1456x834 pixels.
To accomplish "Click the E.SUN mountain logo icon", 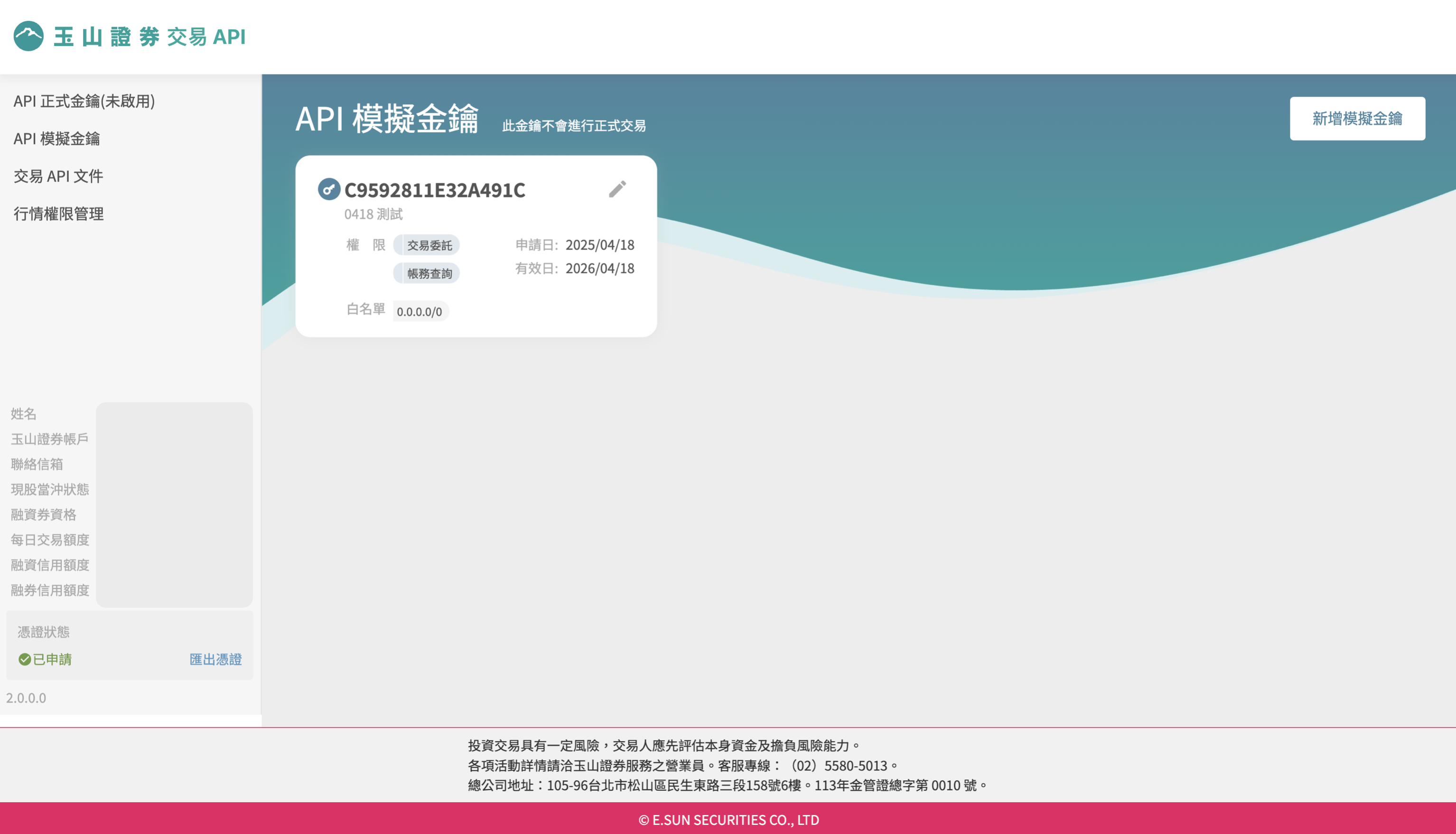I will pyautogui.click(x=28, y=36).
